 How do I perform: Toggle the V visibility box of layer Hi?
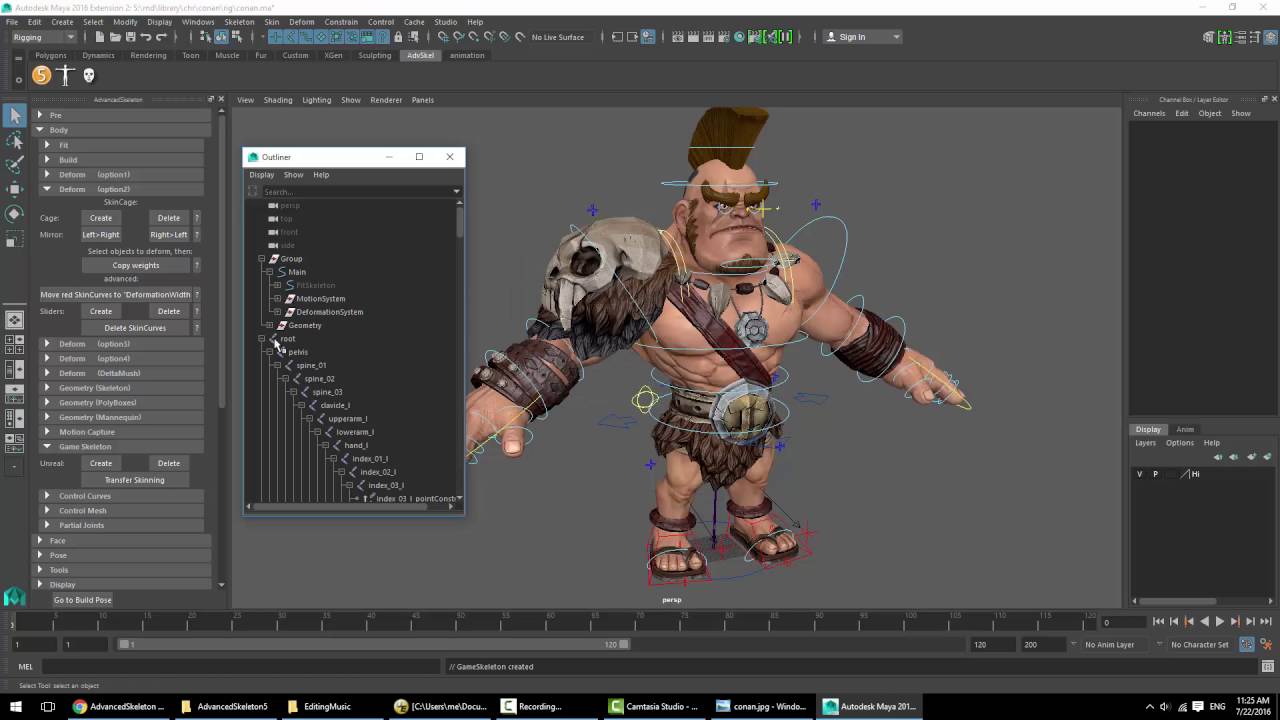tap(1139, 474)
